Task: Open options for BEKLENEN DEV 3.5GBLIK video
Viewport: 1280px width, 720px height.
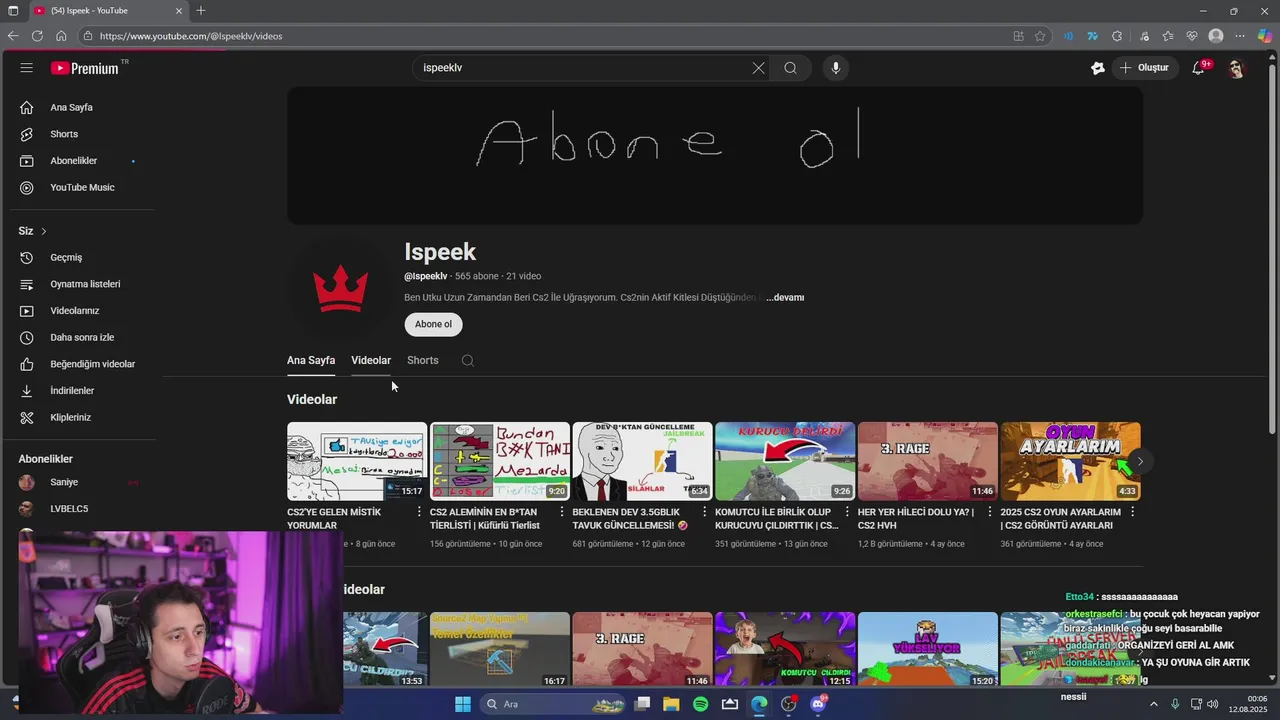Action: (704, 512)
